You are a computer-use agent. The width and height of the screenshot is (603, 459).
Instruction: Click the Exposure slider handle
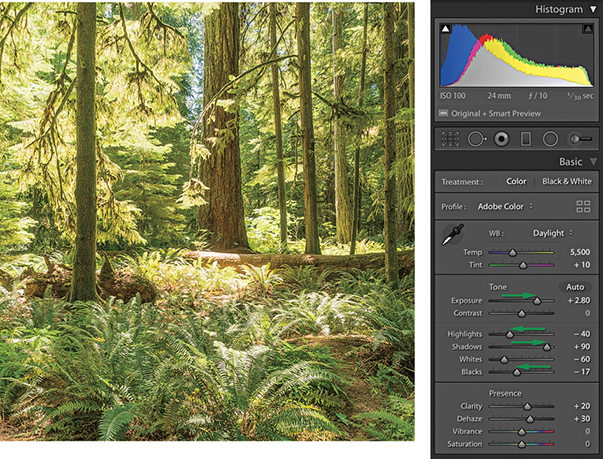coord(537,300)
